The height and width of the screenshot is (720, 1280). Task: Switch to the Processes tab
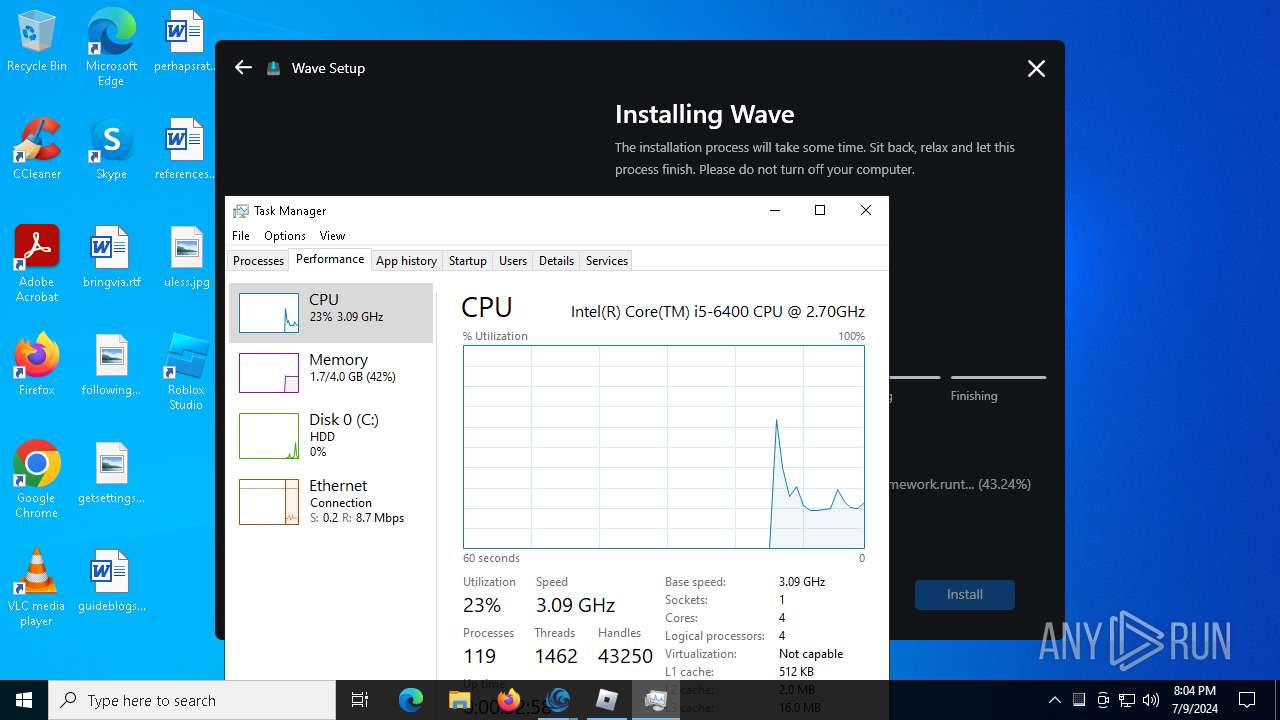[x=258, y=261]
